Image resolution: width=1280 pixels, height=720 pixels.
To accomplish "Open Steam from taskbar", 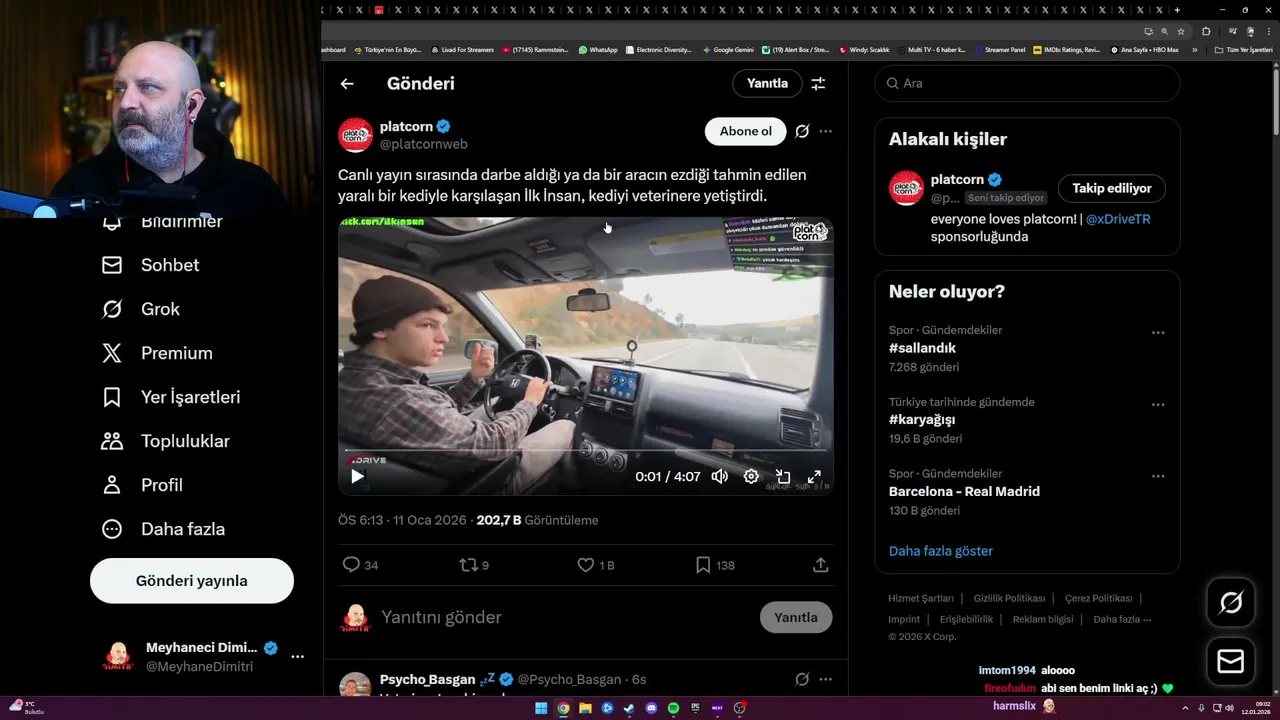I will coord(629,708).
